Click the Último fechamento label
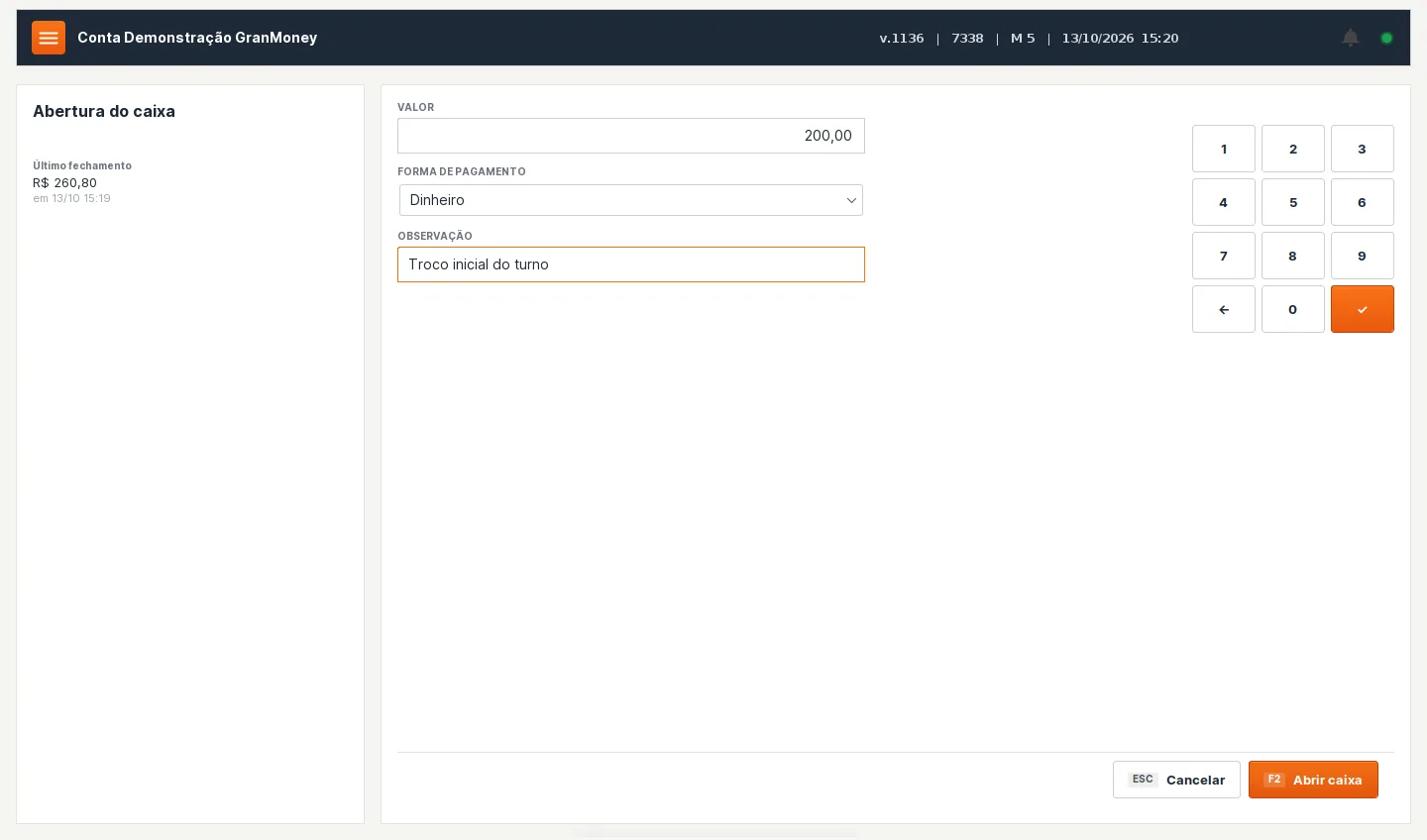Image resolution: width=1427 pixels, height=840 pixels. click(82, 165)
